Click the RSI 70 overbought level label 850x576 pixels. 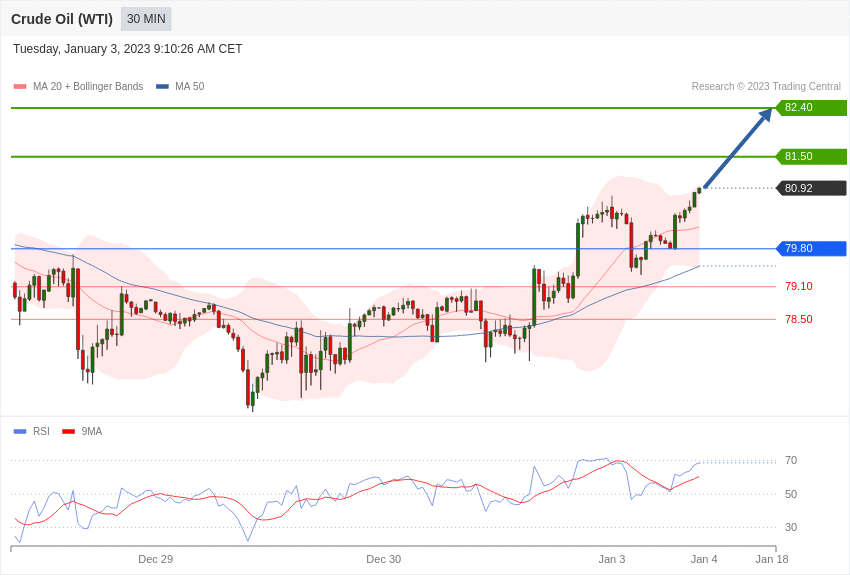(790, 461)
